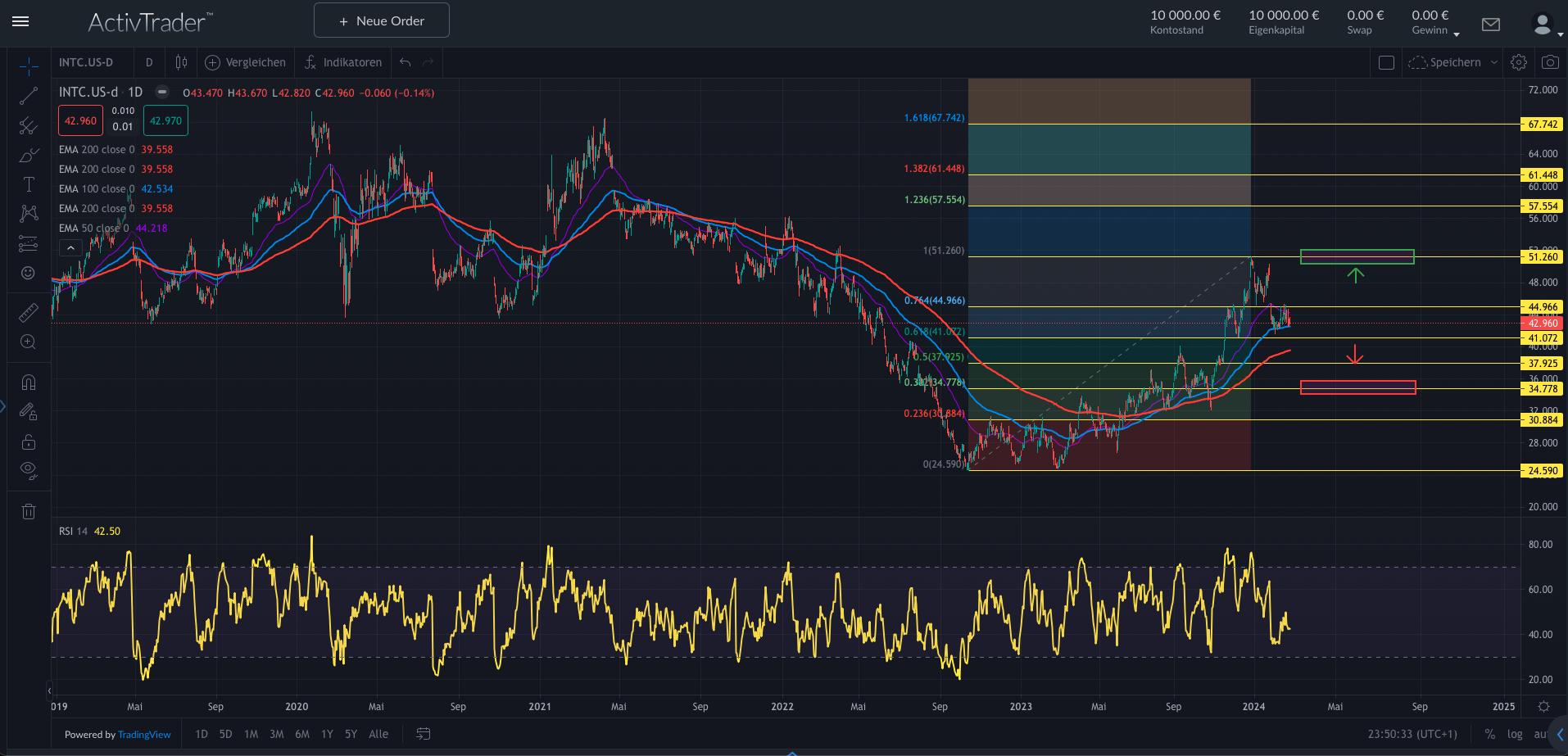
Task: Select the ruler measure tool
Action: coord(29,312)
